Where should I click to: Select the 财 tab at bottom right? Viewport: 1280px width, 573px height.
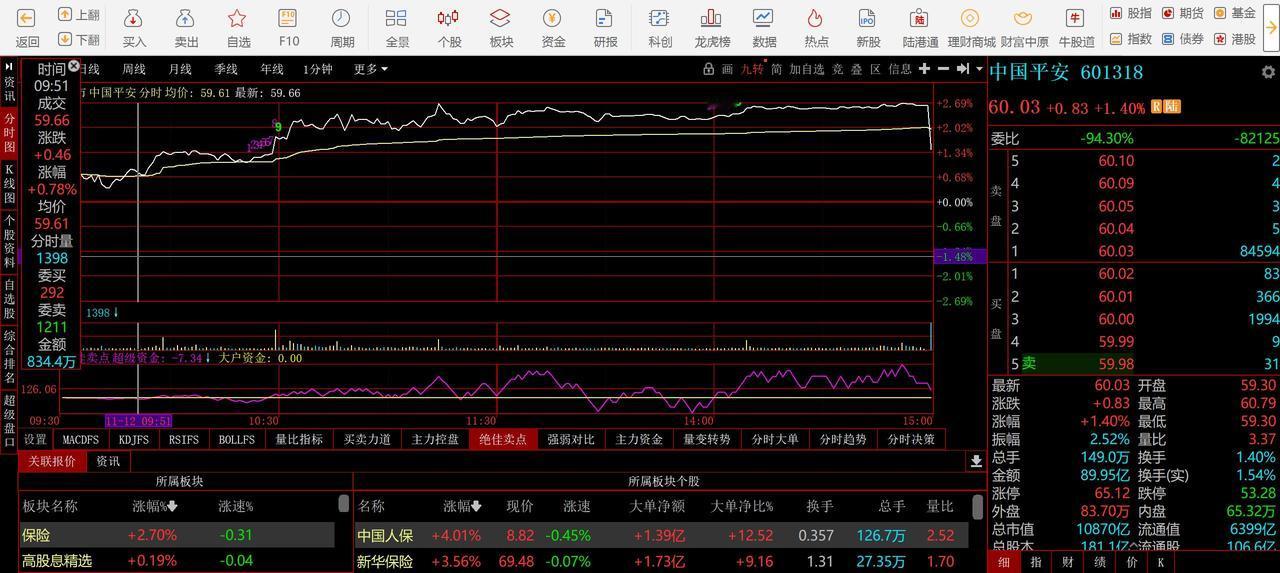[x=1067, y=562]
